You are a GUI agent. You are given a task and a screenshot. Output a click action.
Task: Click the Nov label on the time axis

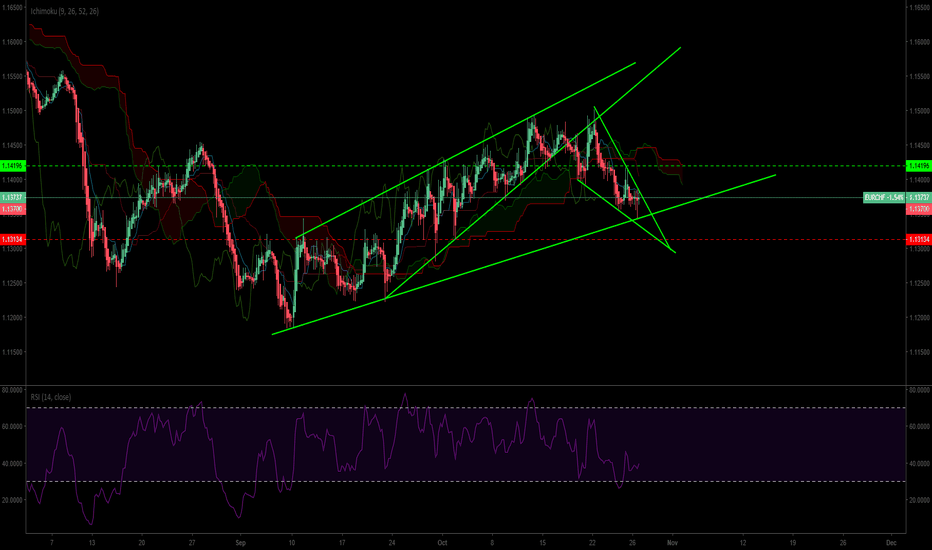click(x=672, y=542)
